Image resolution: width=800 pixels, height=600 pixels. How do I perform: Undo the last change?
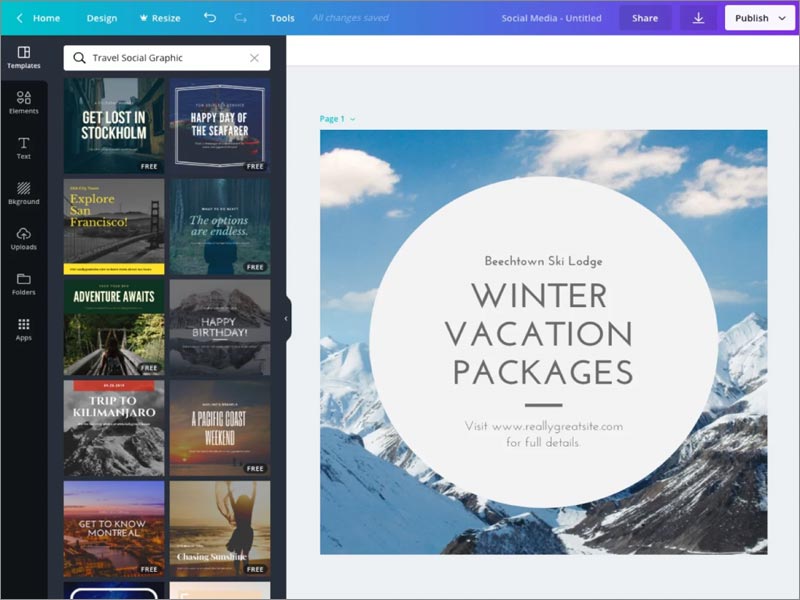pyautogui.click(x=211, y=17)
